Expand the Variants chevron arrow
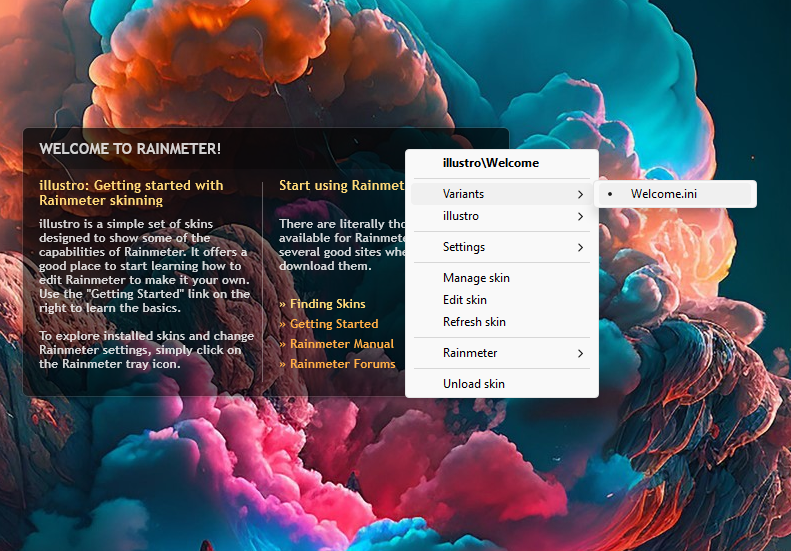 pyautogui.click(x=580, y=194)
